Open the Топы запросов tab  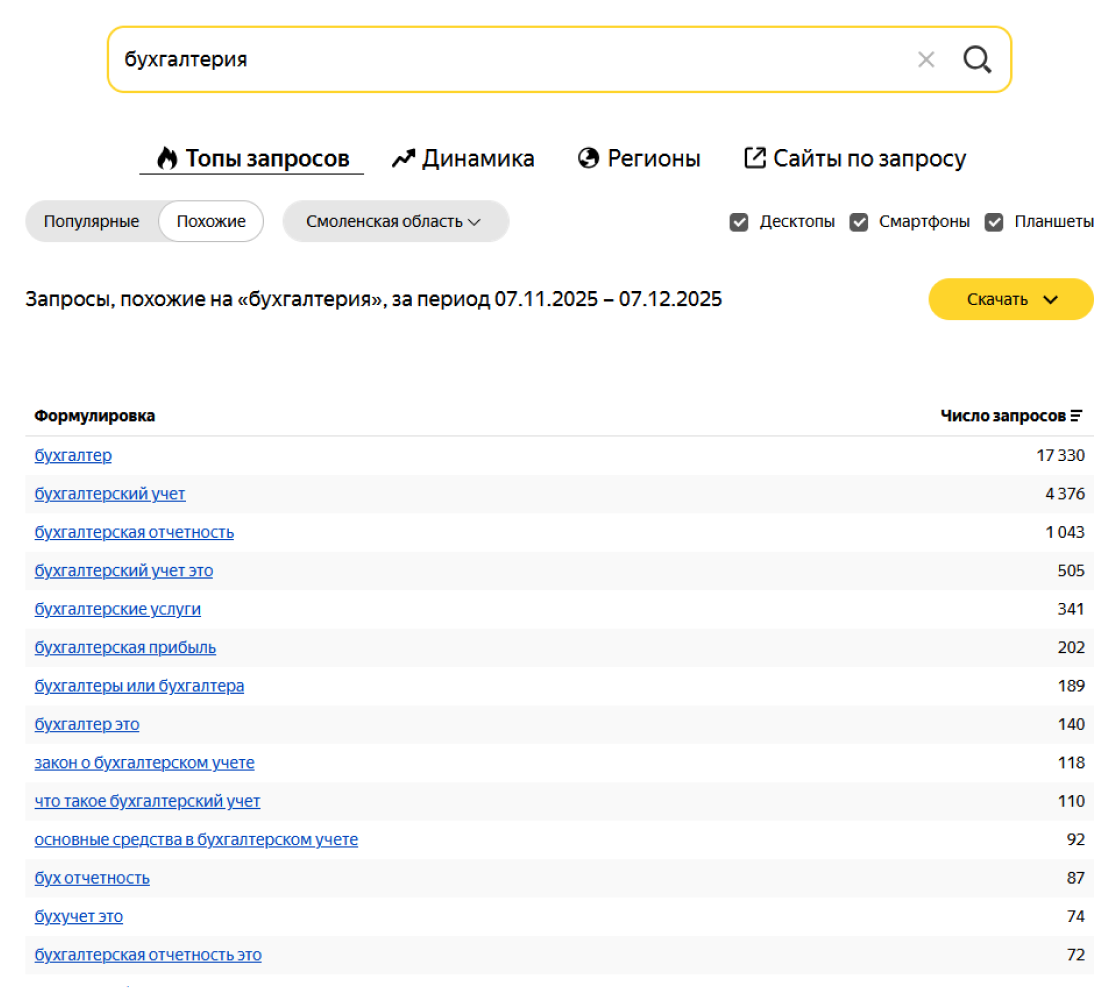tap(252, 158)
